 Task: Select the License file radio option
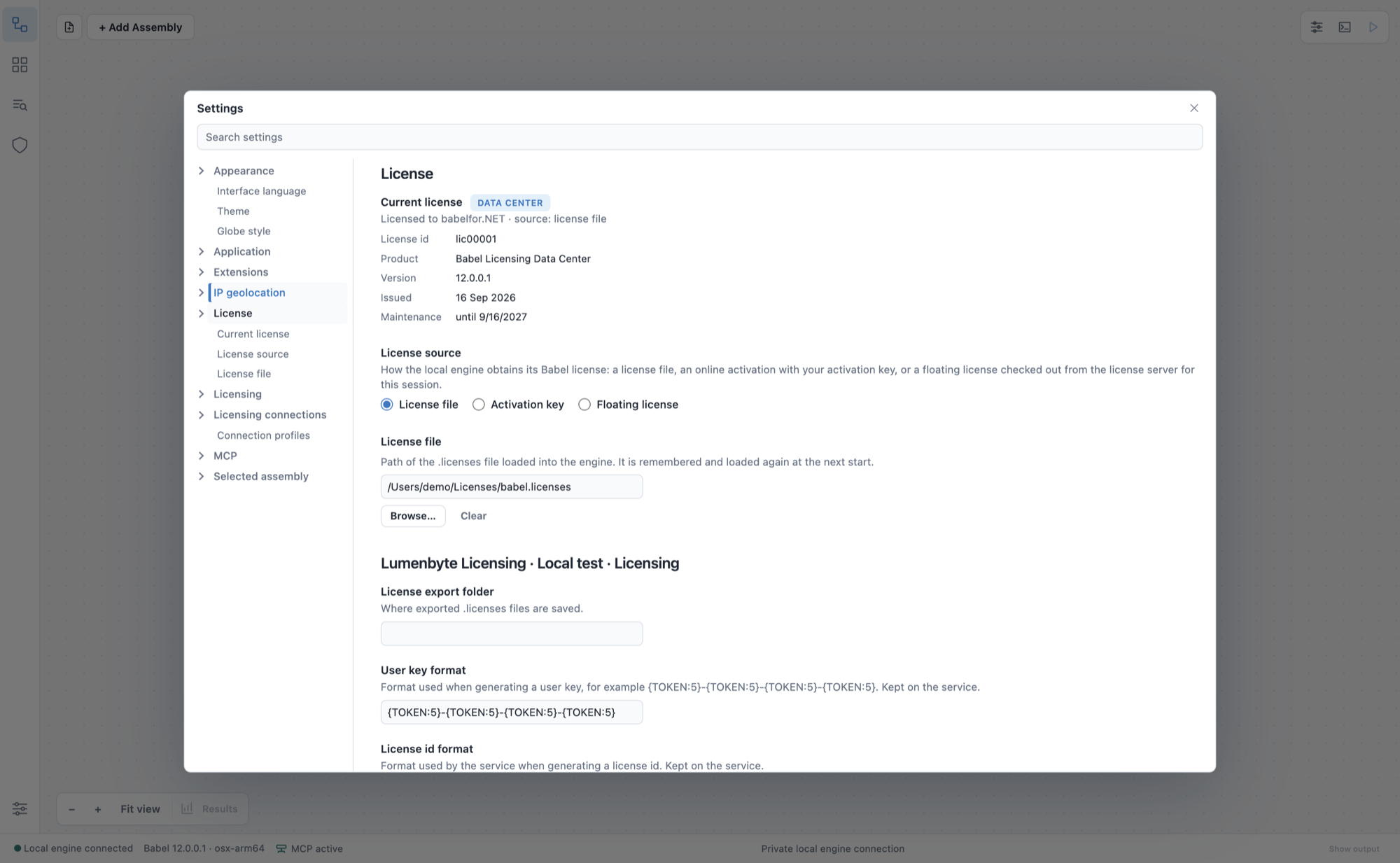pyautogui.click(x=386, y=405)
